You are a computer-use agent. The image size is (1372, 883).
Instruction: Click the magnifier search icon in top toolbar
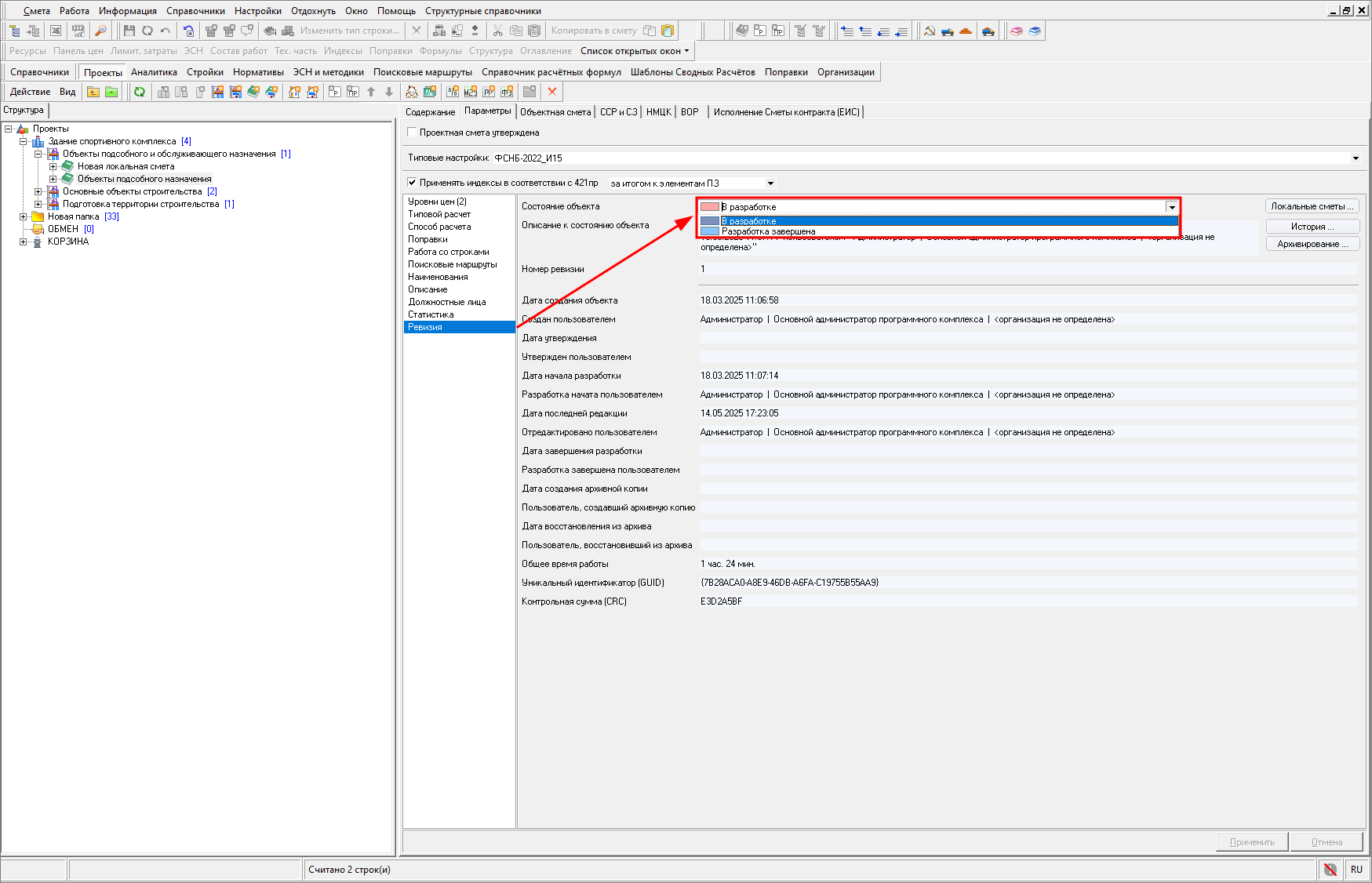[100, 31]
